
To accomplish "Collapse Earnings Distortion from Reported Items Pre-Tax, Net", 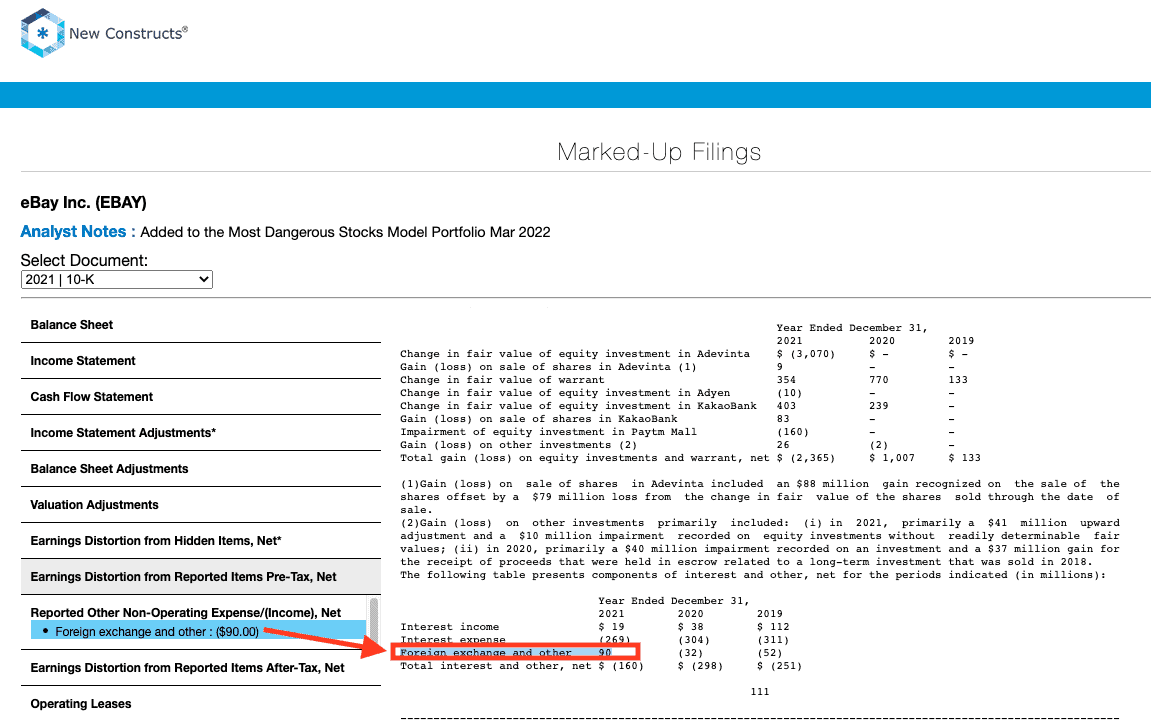I will 200,577.
